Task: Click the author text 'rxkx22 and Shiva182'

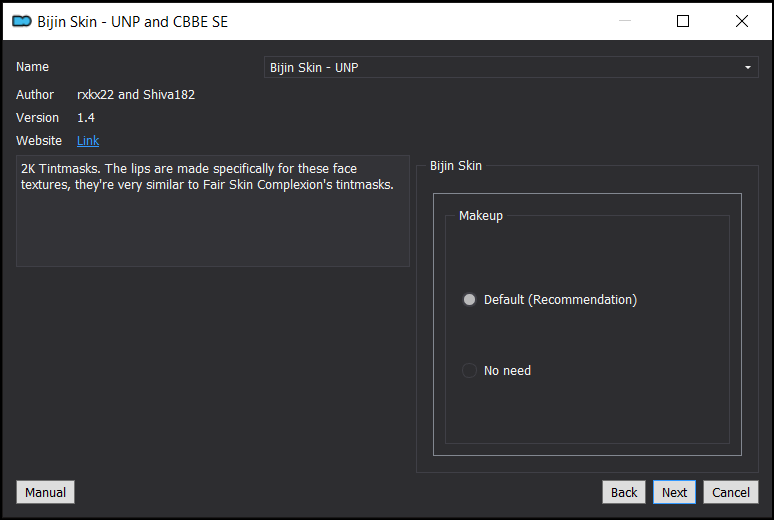Action: [136, 94]
